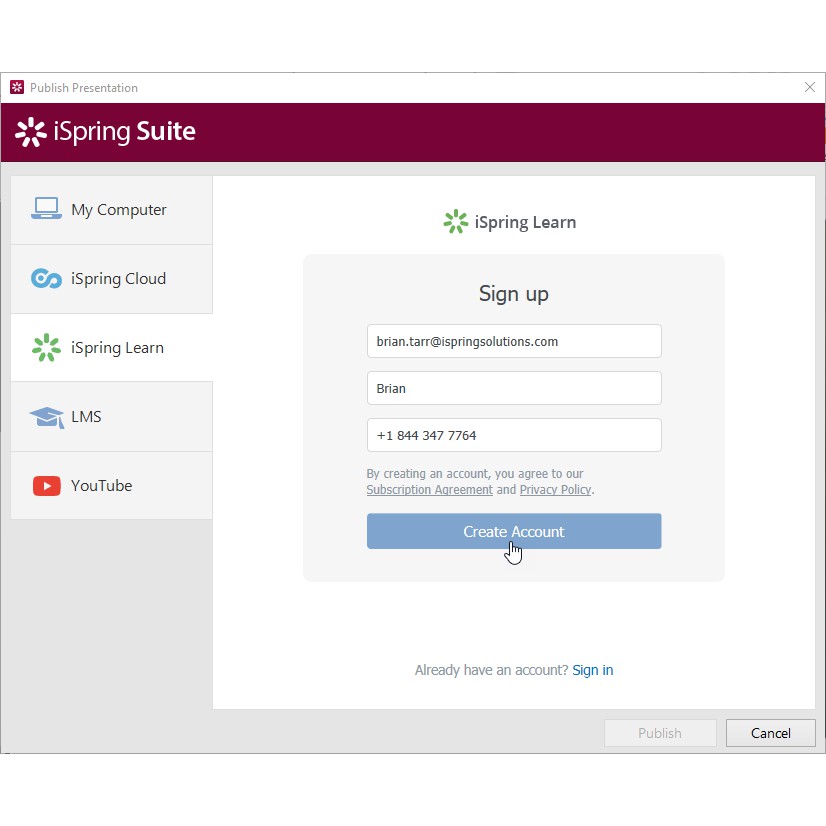
Task: Click the Sign up heading
Action: [514, 293]
